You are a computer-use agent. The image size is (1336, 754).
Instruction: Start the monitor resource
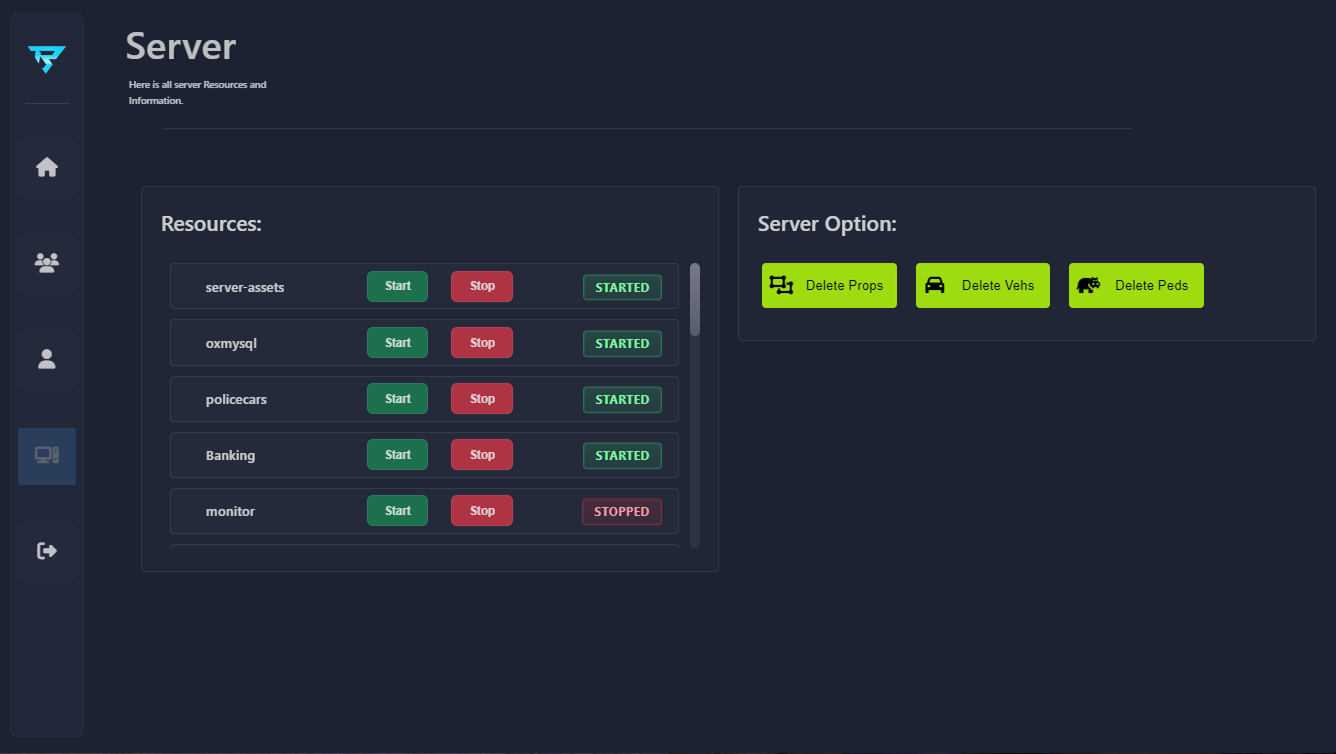pos(397,510)
